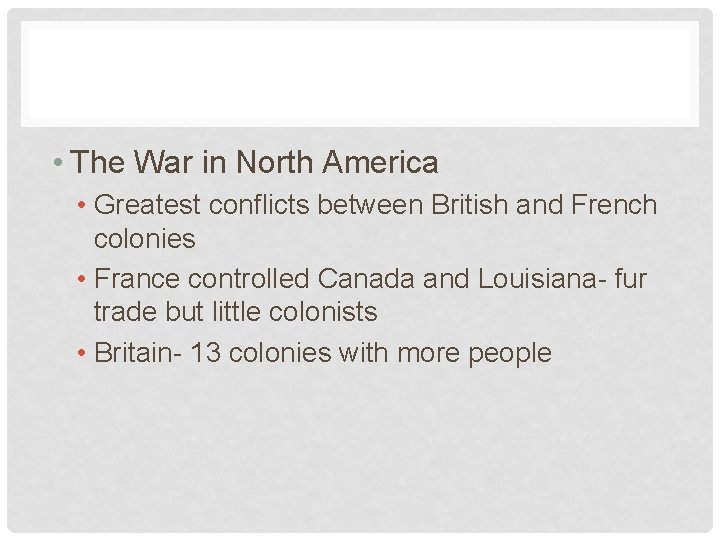Click the bullet marker before 'Britain- 13 colonies'

[82, 352]
